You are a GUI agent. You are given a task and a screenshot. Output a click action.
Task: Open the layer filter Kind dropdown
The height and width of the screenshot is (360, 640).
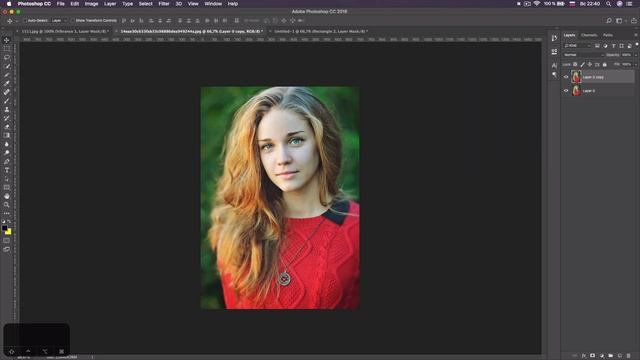pyautogui.click(x=577, y=46)
